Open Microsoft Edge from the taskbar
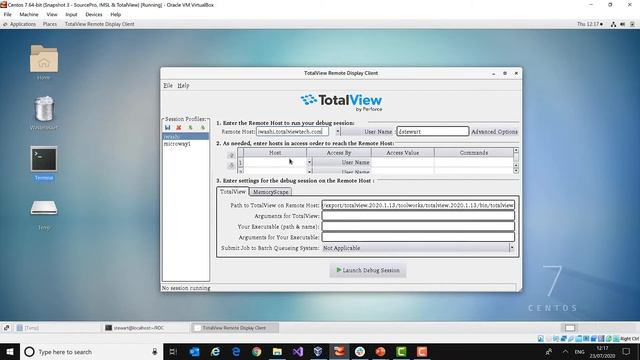Image resolution: width=640 pixels, height=360 pixels. pos(236,352)
